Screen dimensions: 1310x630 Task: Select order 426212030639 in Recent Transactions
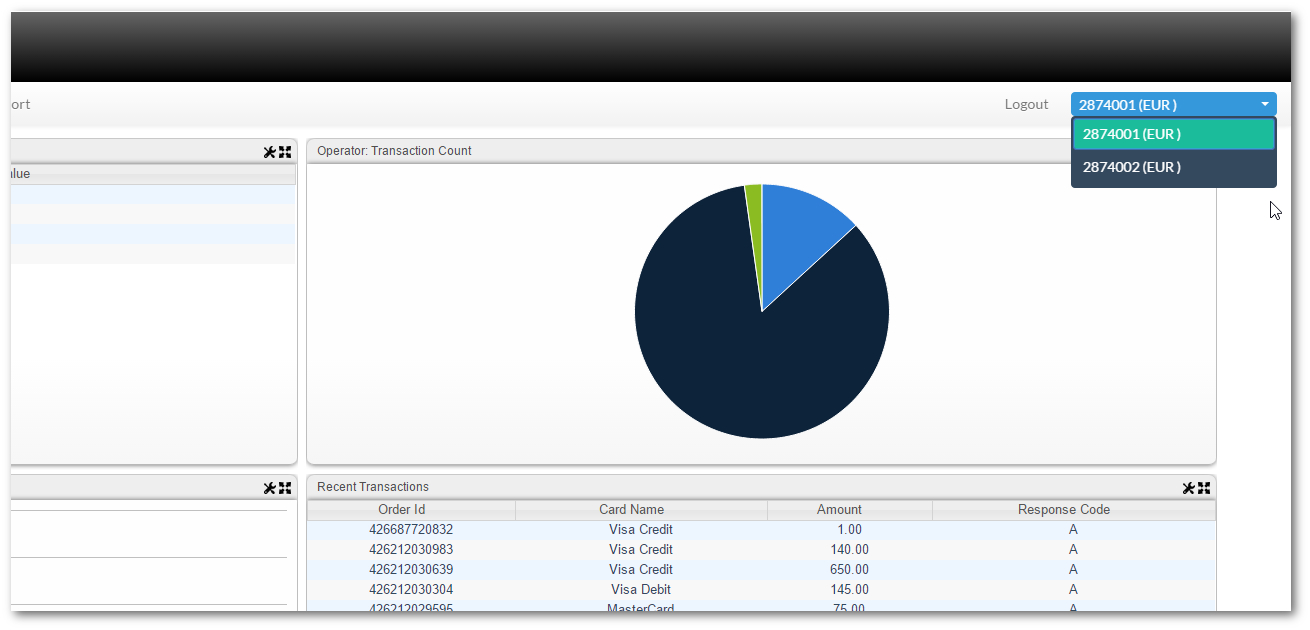pos(411,570)
